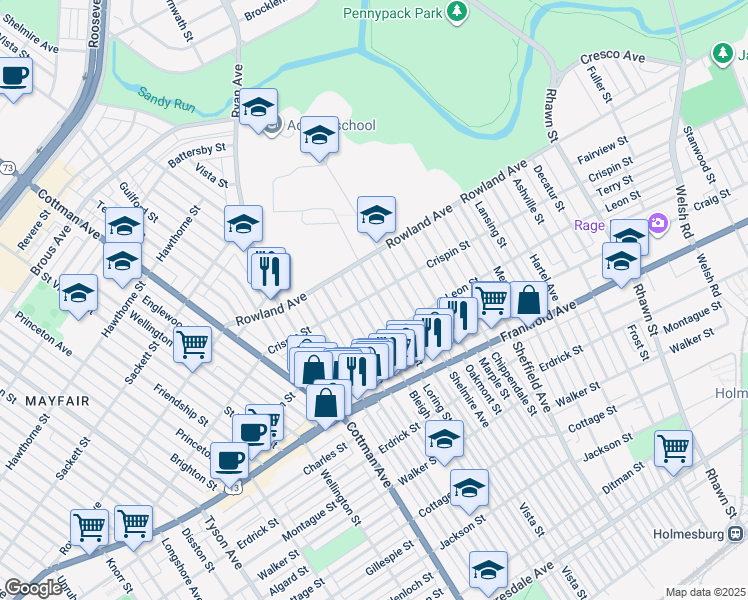Select the school marker near Torresdale Ave
The width and height of the screenshot is (748, 600).
(x=488, y=571)
